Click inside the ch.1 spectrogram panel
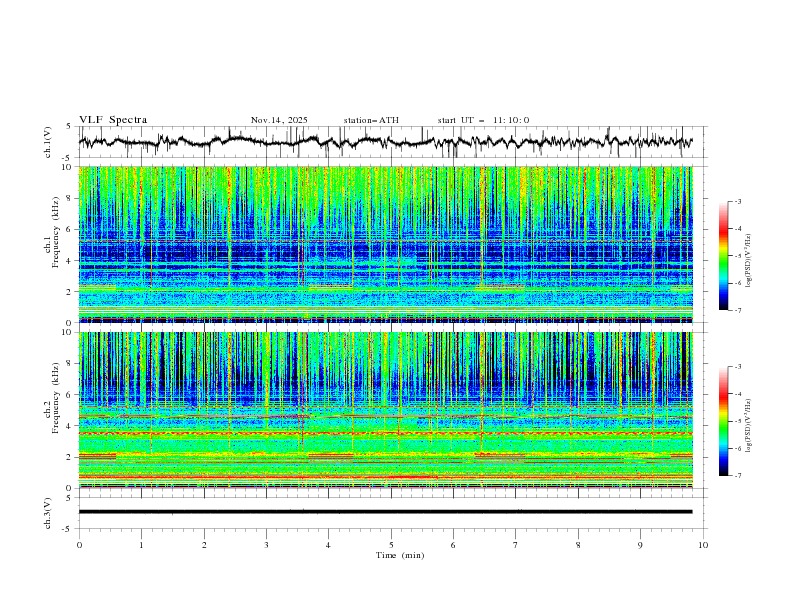Screen dimensions: 792x612 (x=386, y=244)
